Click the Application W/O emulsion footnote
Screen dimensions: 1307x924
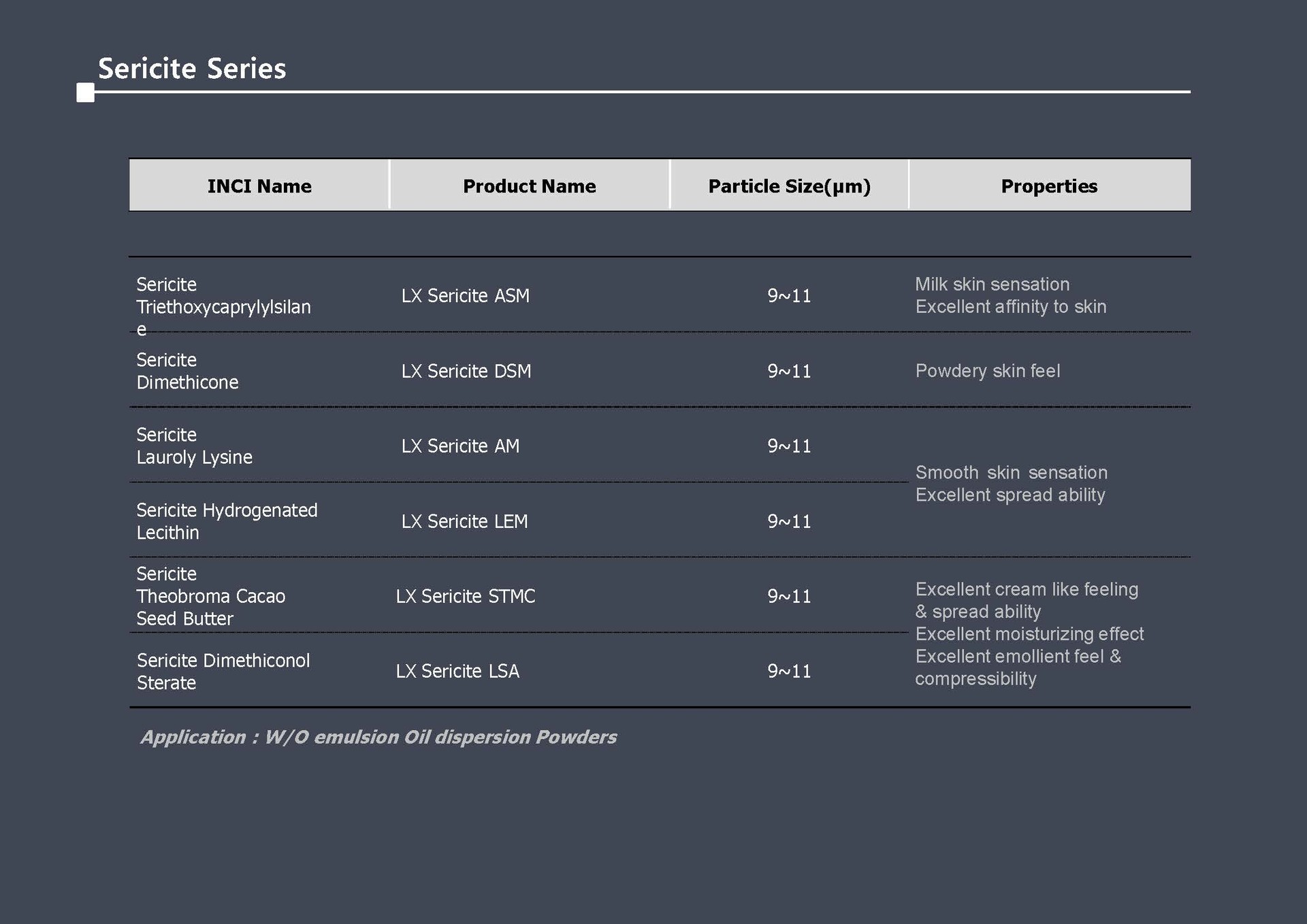pos(378,738)
